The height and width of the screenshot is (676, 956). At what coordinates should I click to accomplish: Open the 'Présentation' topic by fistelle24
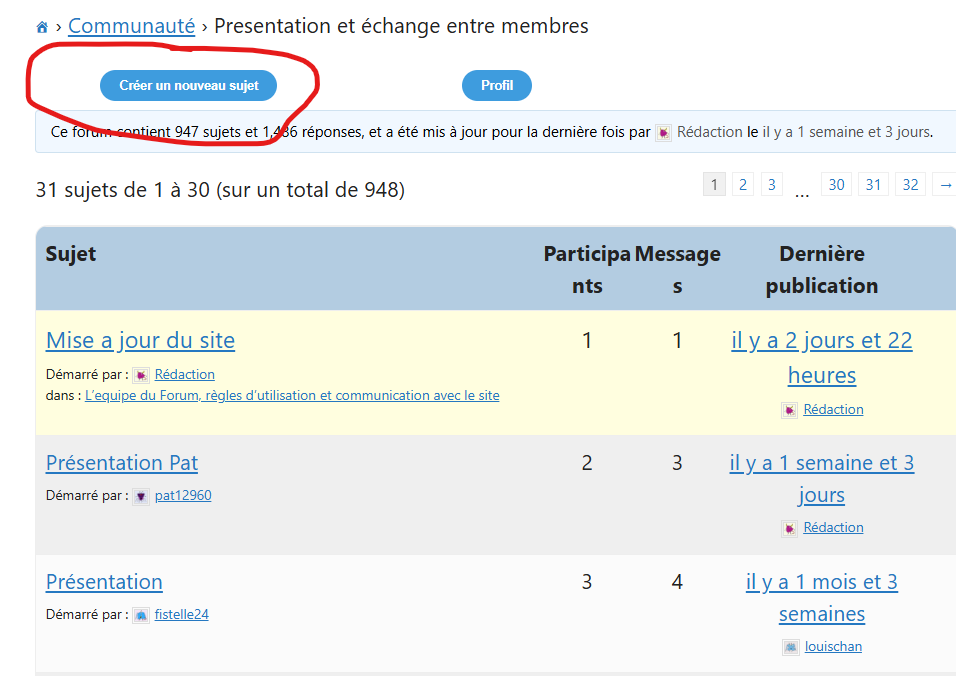tap(104, 582)
